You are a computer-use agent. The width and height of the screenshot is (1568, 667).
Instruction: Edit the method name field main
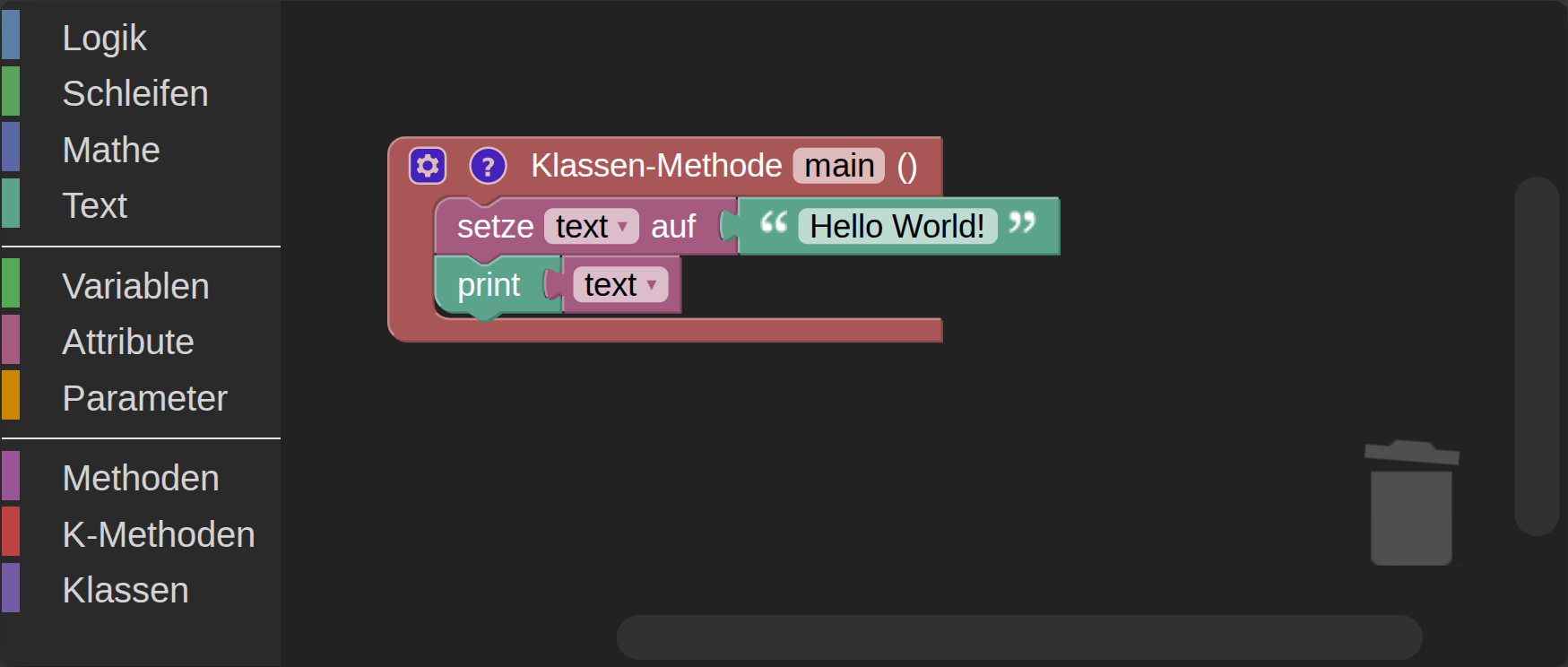pyautogui.click(x=838, y=166)
